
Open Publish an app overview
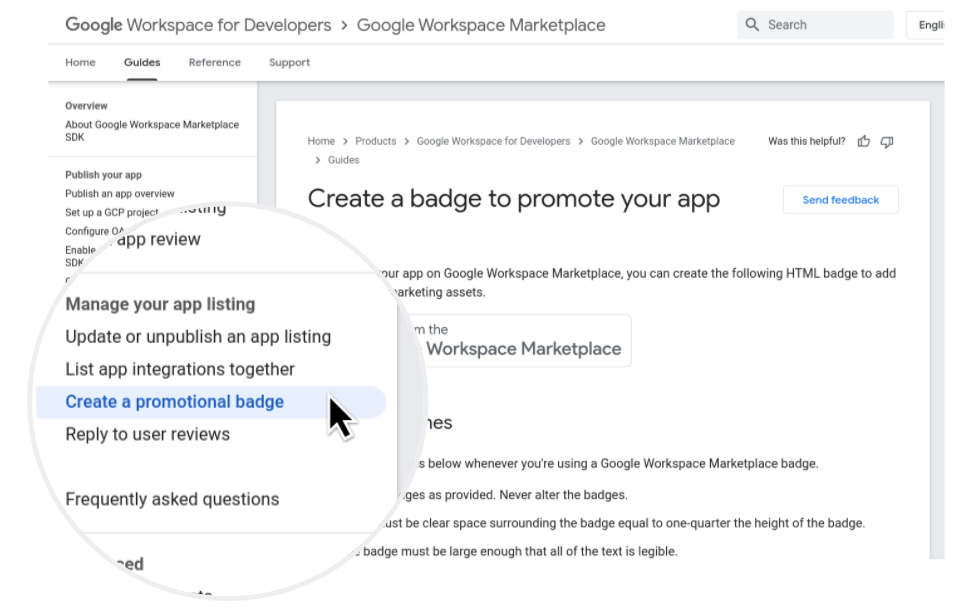pyautogui.click(x=120, y=194)
